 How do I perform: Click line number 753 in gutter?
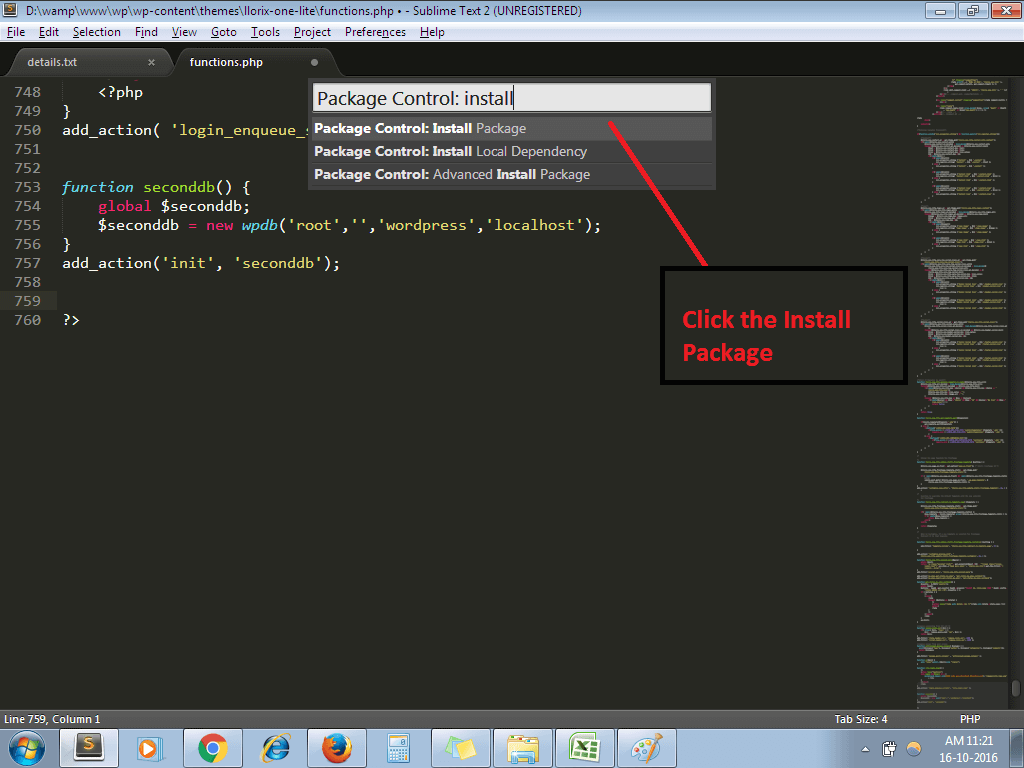point(27,187)
